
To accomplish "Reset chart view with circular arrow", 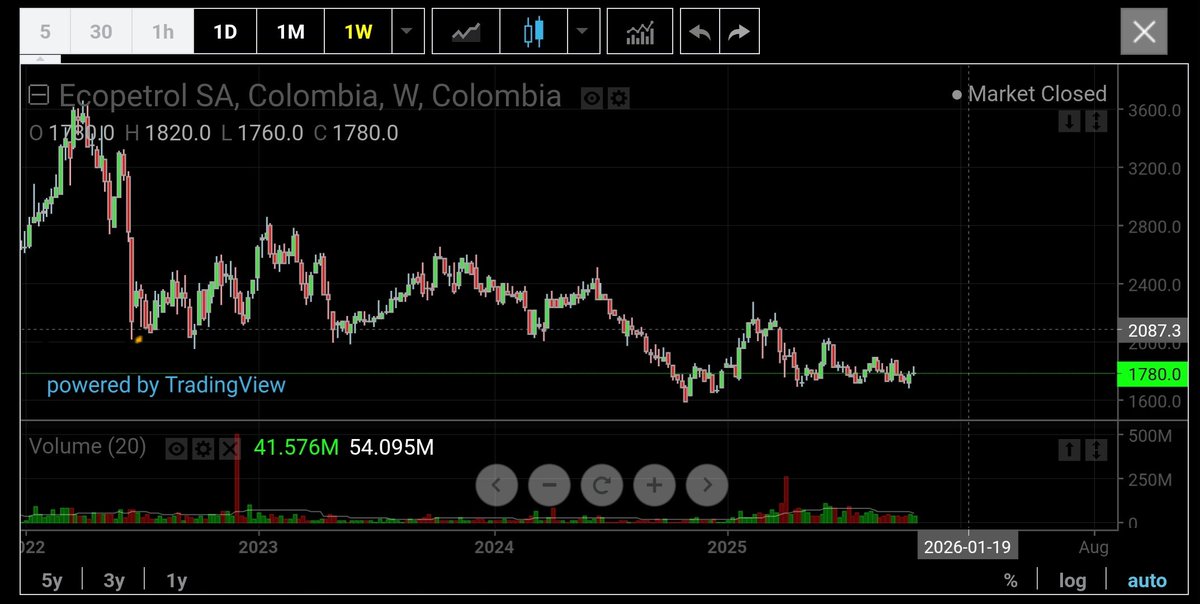I will coord(602,486).
